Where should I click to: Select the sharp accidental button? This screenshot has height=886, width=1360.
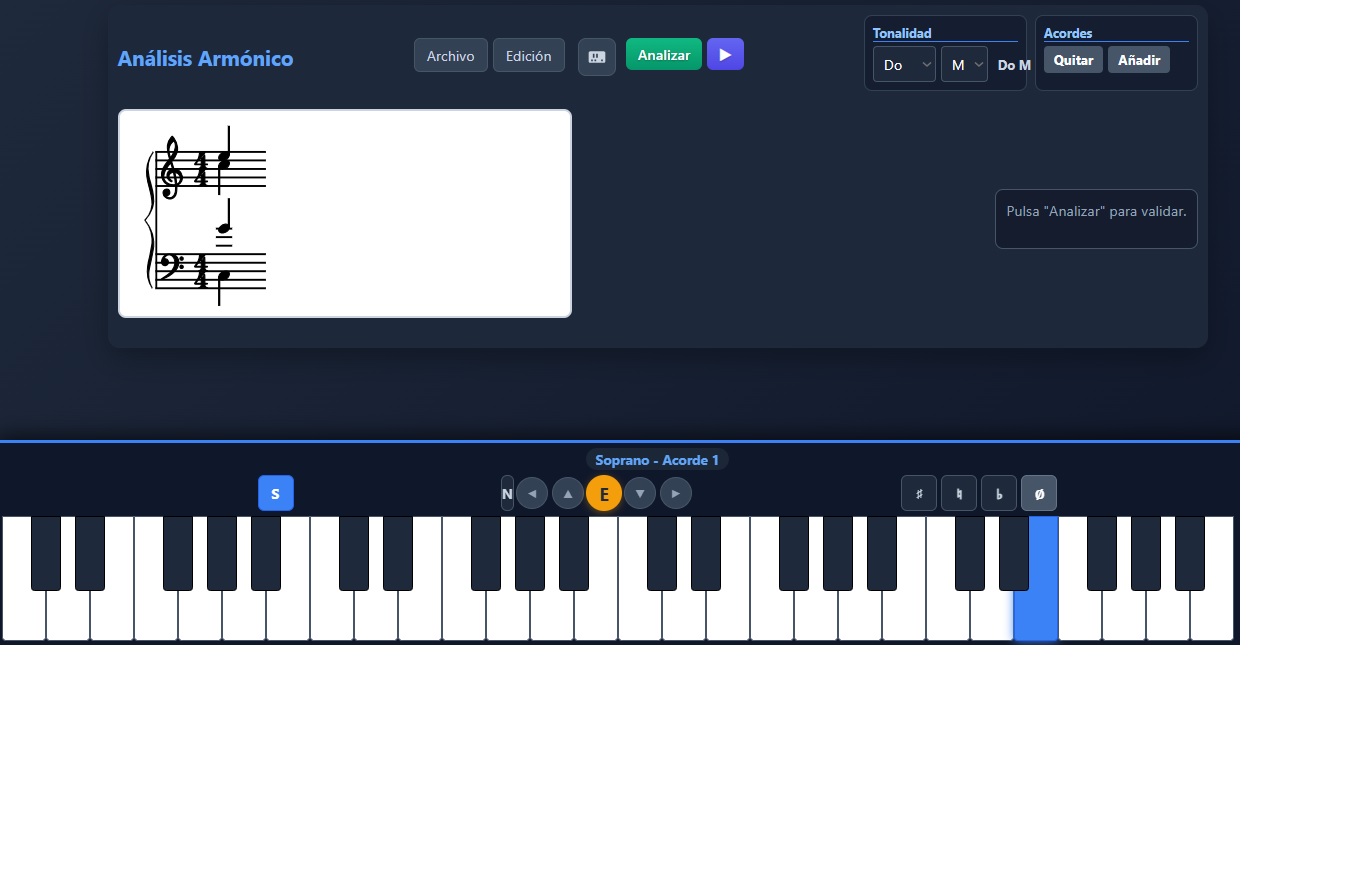point(919,493)
